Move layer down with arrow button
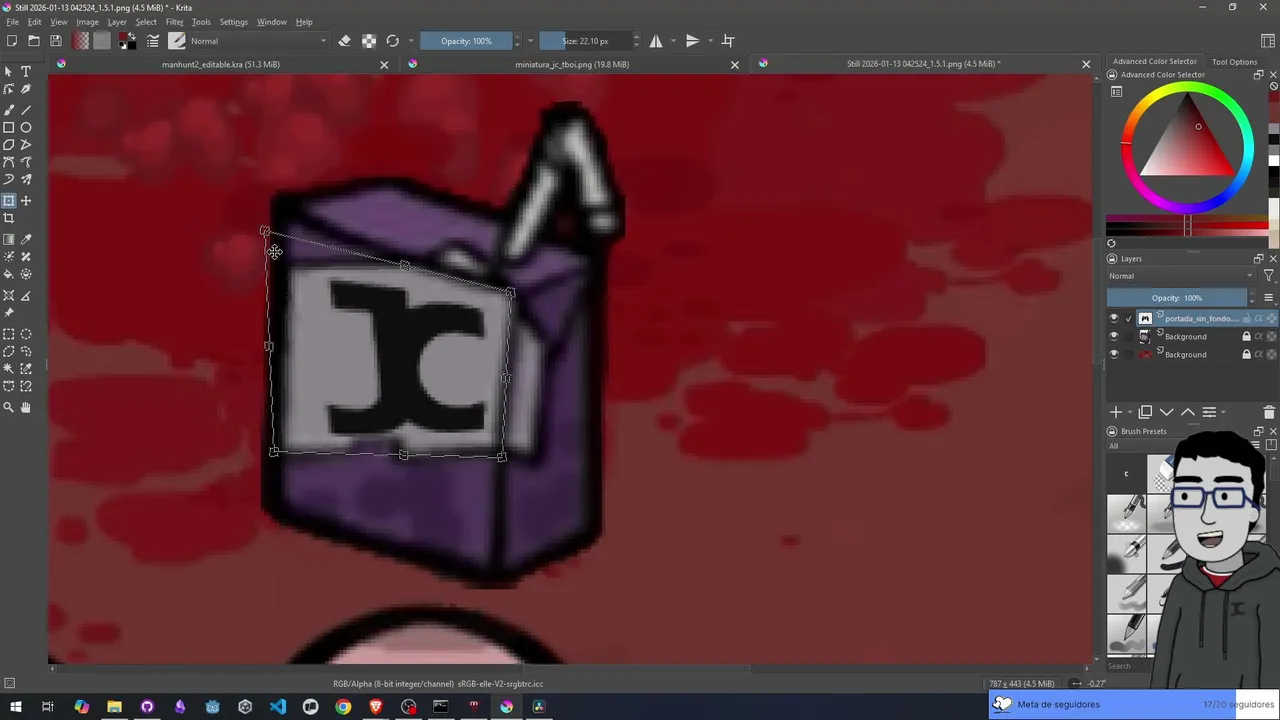This screenshot has width=1280, height=720. (1166, 412)
